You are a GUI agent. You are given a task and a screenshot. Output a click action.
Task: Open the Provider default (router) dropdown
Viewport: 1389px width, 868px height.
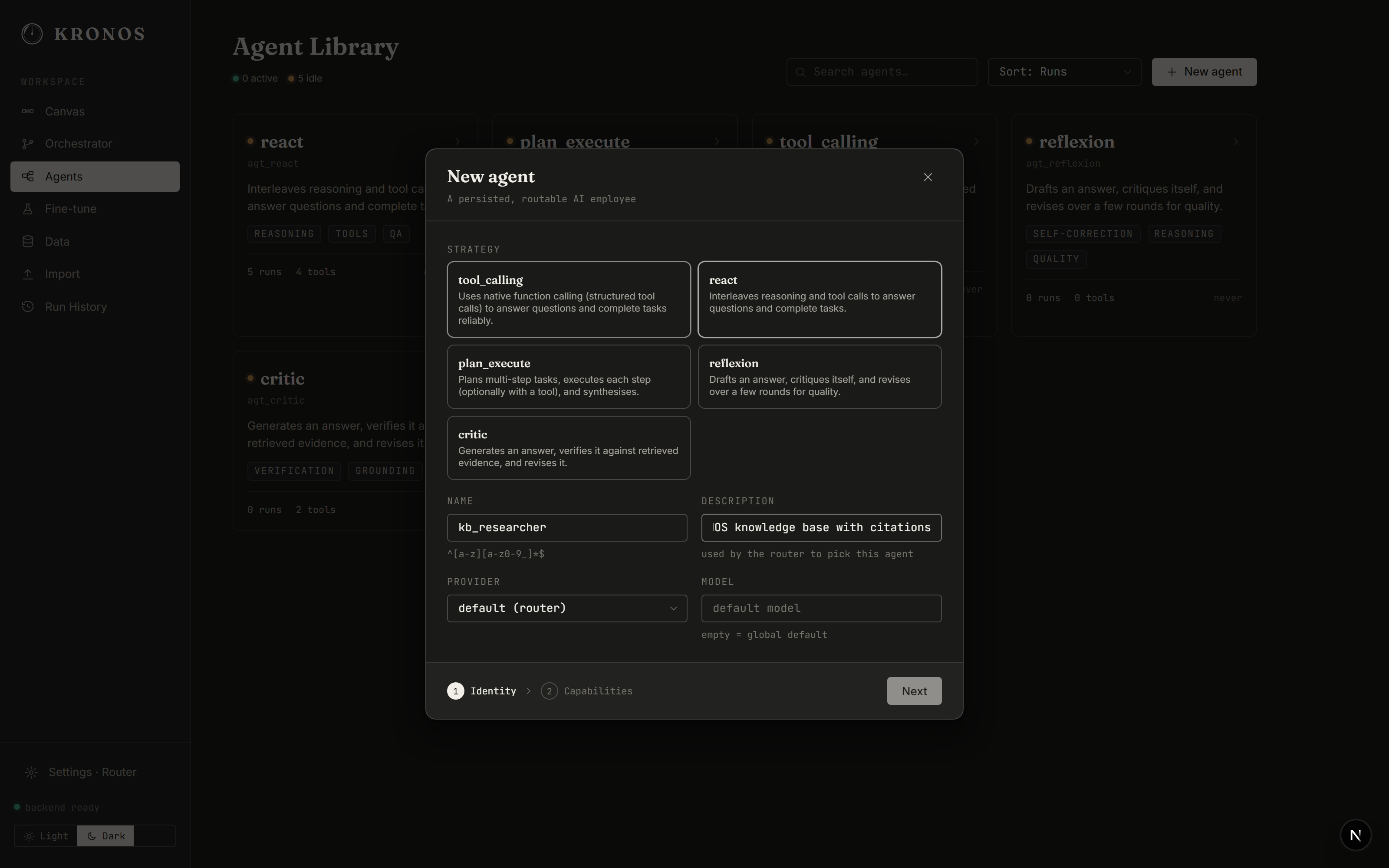[567, 608]
